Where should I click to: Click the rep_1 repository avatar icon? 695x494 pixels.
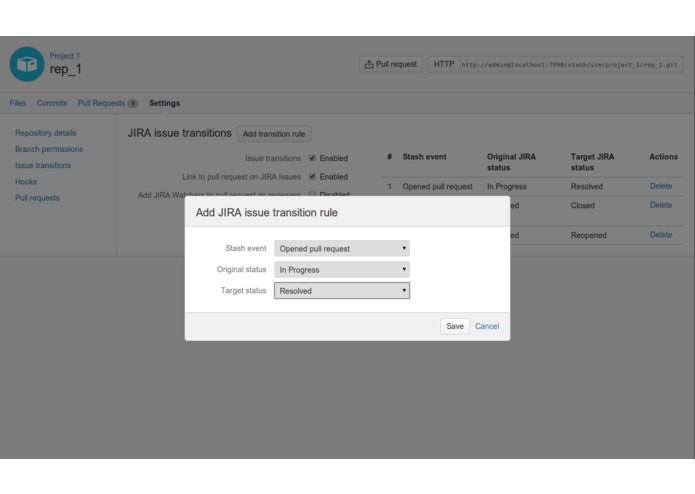click(x=27, y=64)
